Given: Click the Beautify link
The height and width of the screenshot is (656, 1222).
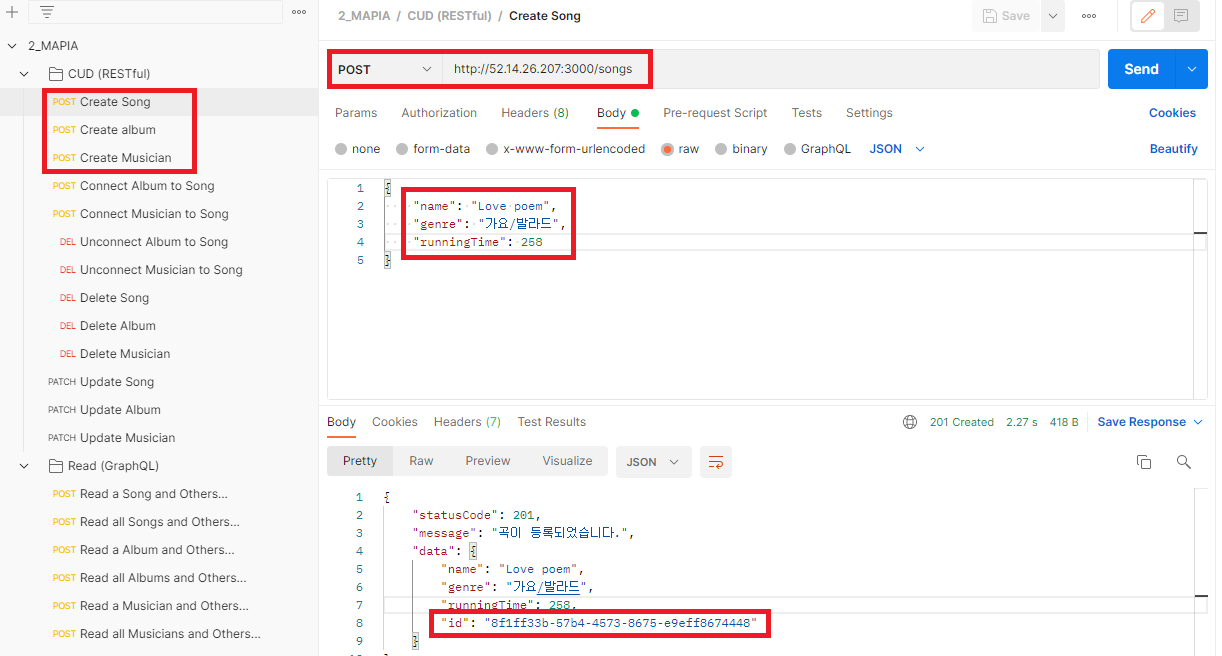Looking at the screenshot, I should [x=1173, y=149].
